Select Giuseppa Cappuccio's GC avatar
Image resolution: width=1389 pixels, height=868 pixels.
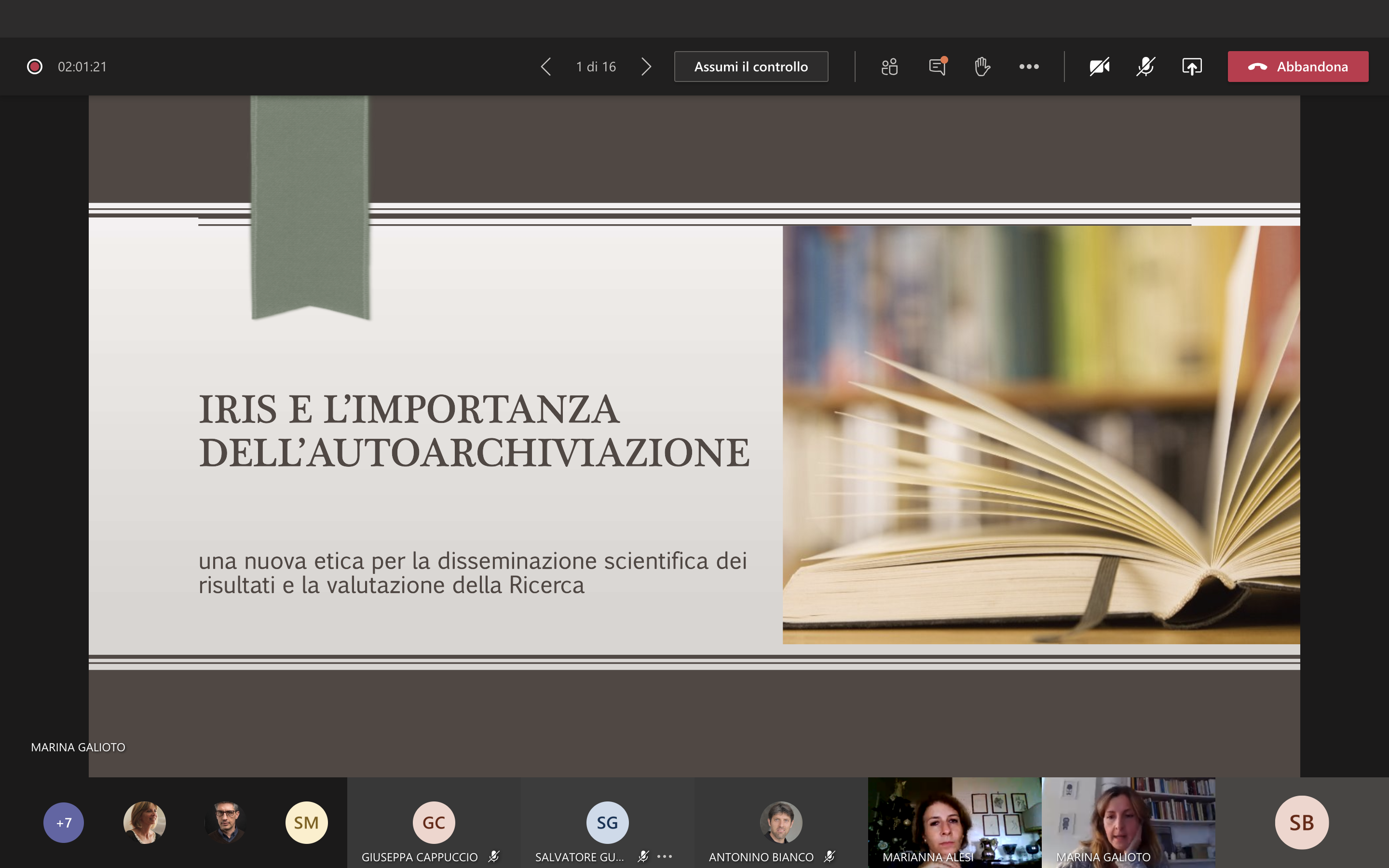434,823
